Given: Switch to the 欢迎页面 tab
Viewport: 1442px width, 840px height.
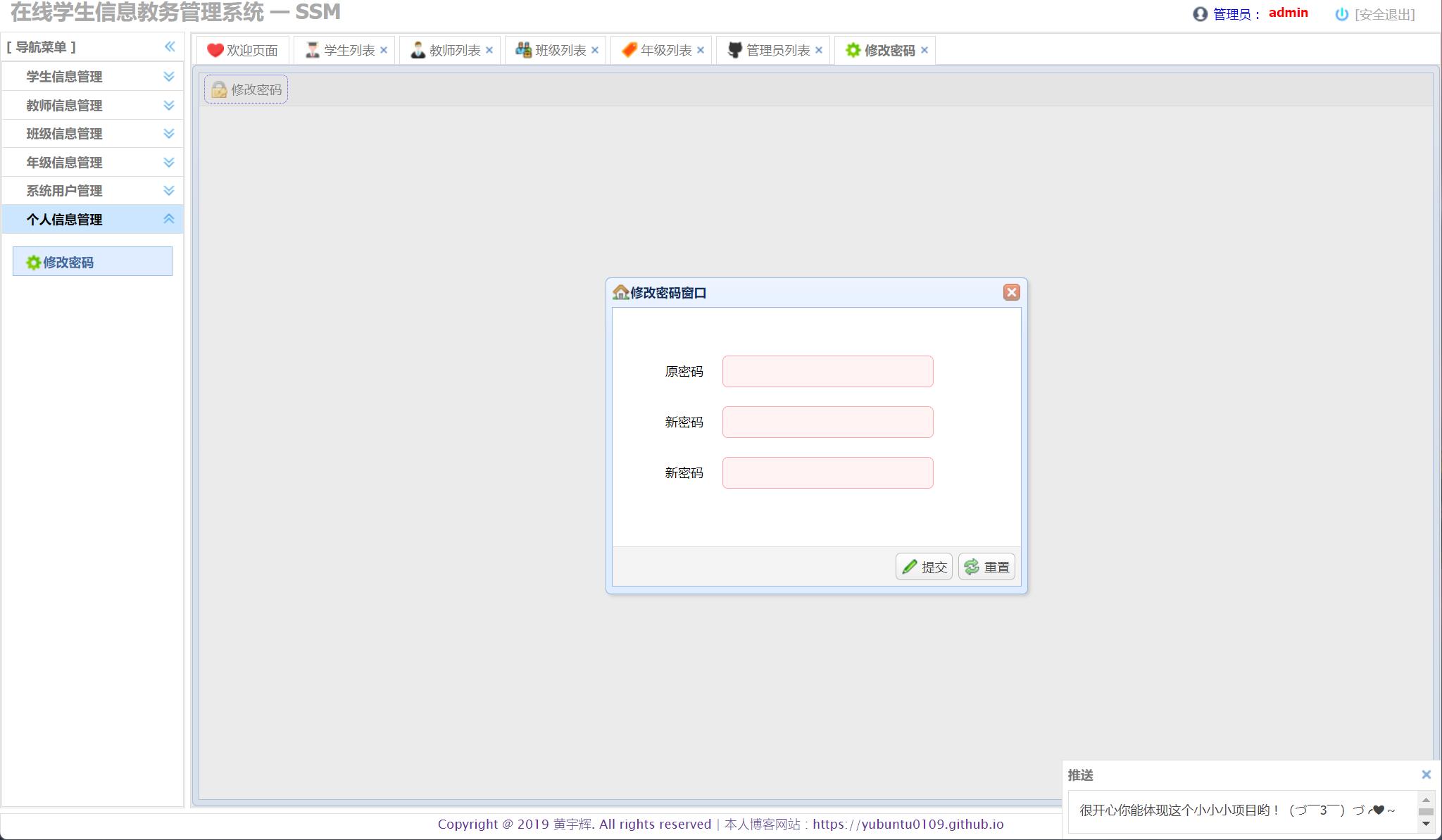Looking at the screenshot, I should point(243,50).
